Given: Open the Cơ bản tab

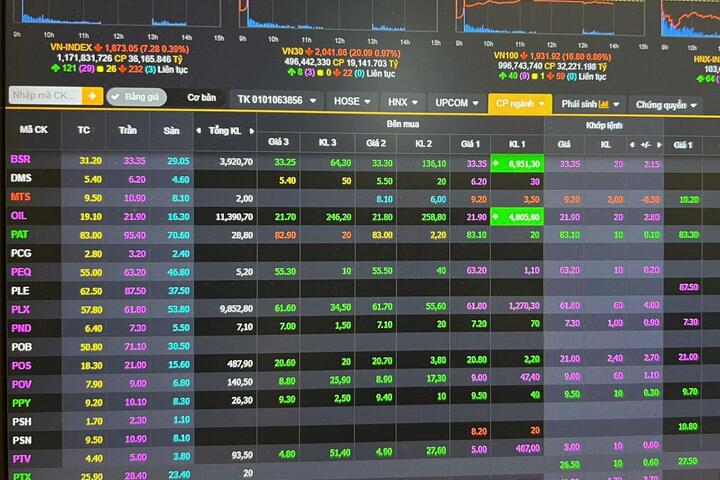Looking at the screenshot, I should [201, 98].
